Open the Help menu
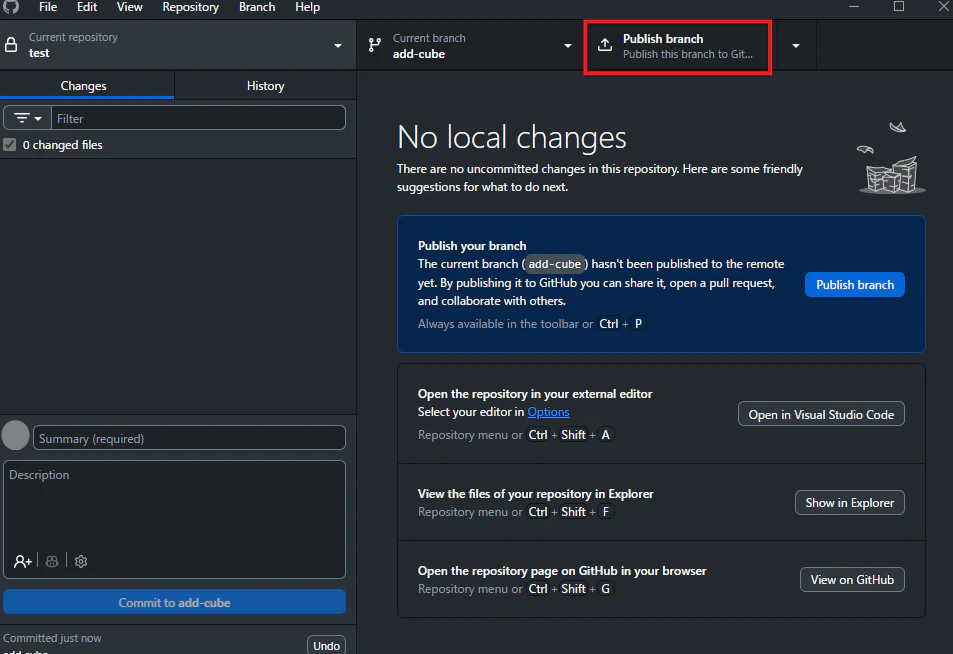The image size is (953, 654). 308,7
